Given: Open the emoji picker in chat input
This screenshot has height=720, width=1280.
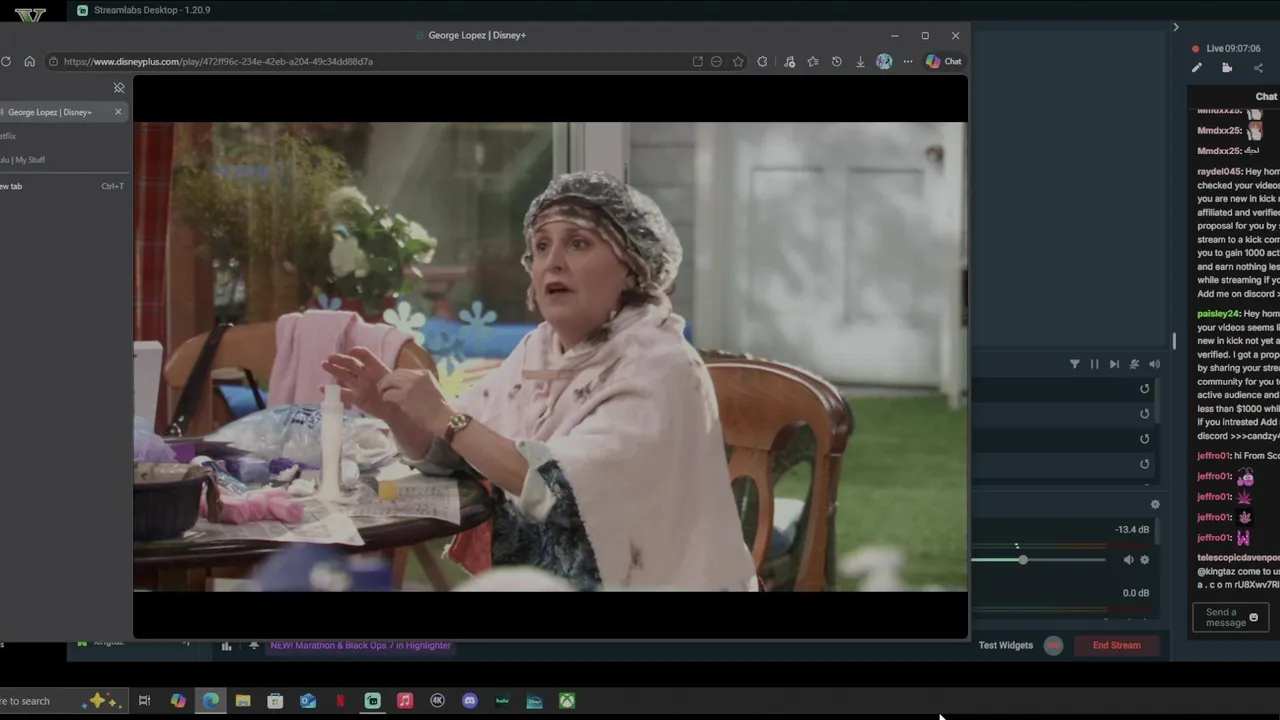Looking at the screenshot, I should 1254,617.
